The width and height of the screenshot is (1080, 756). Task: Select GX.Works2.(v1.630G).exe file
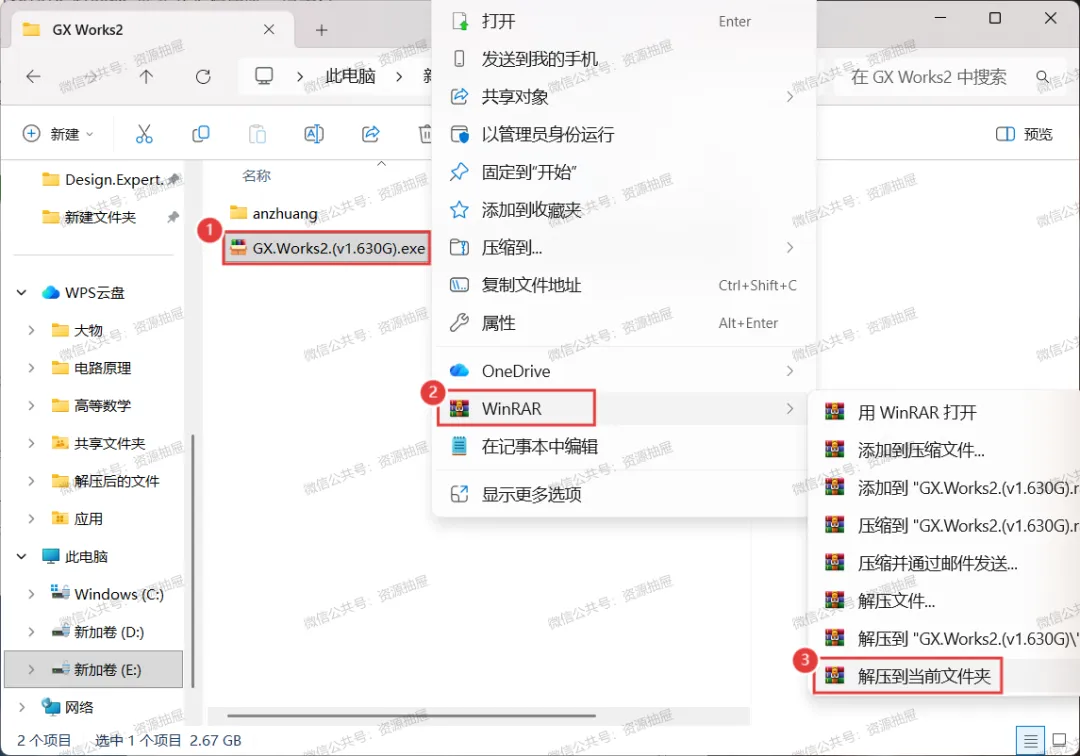click(x=327, y=248)
